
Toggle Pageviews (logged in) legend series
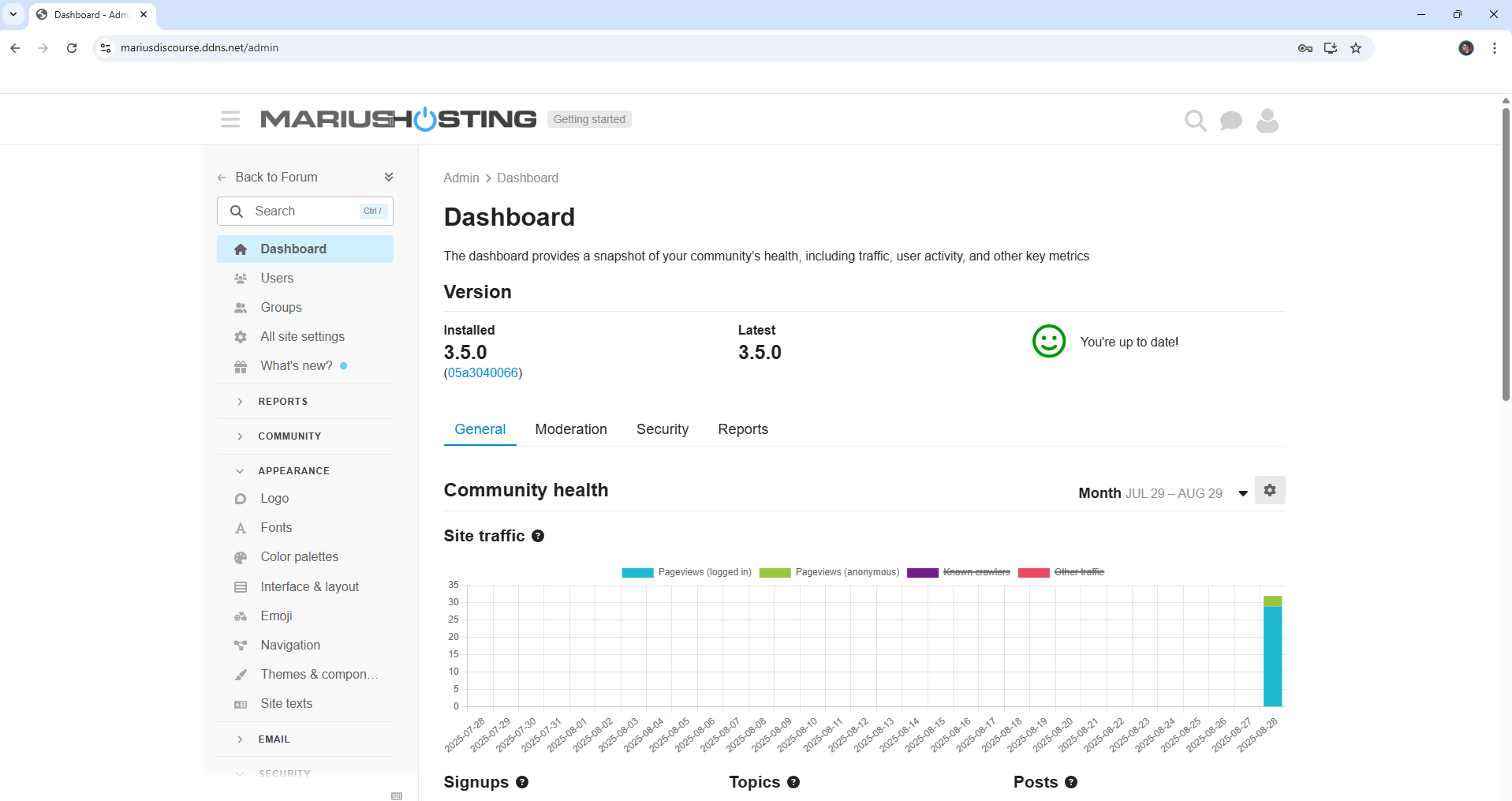(686, 572)
